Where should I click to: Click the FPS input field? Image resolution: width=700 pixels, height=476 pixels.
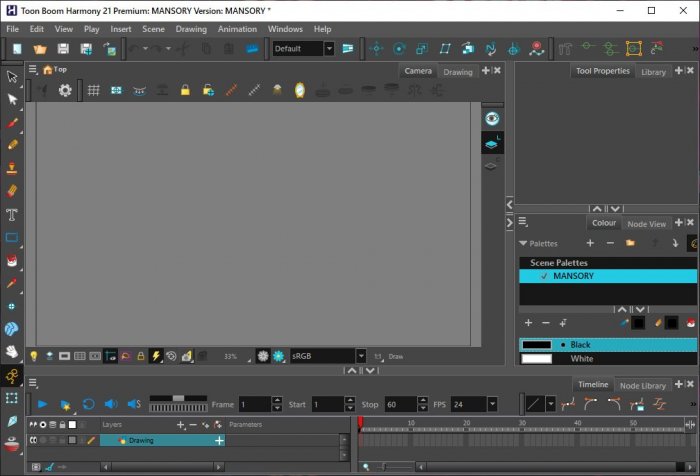tap(468, 404)
